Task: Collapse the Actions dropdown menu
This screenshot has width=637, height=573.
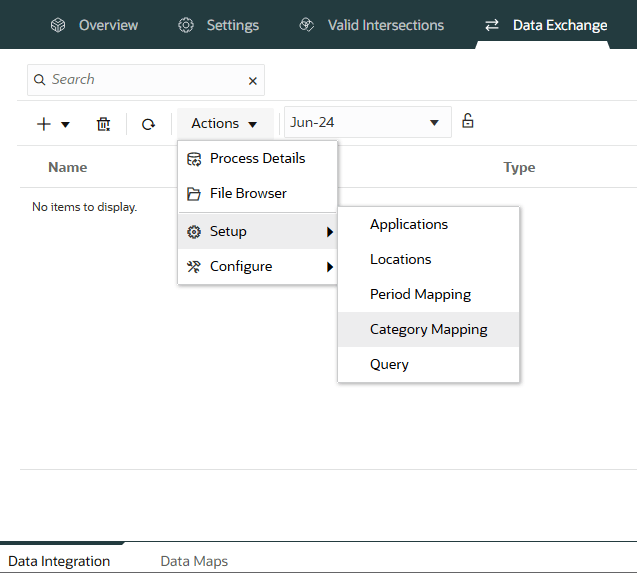Action: point(225,124)
